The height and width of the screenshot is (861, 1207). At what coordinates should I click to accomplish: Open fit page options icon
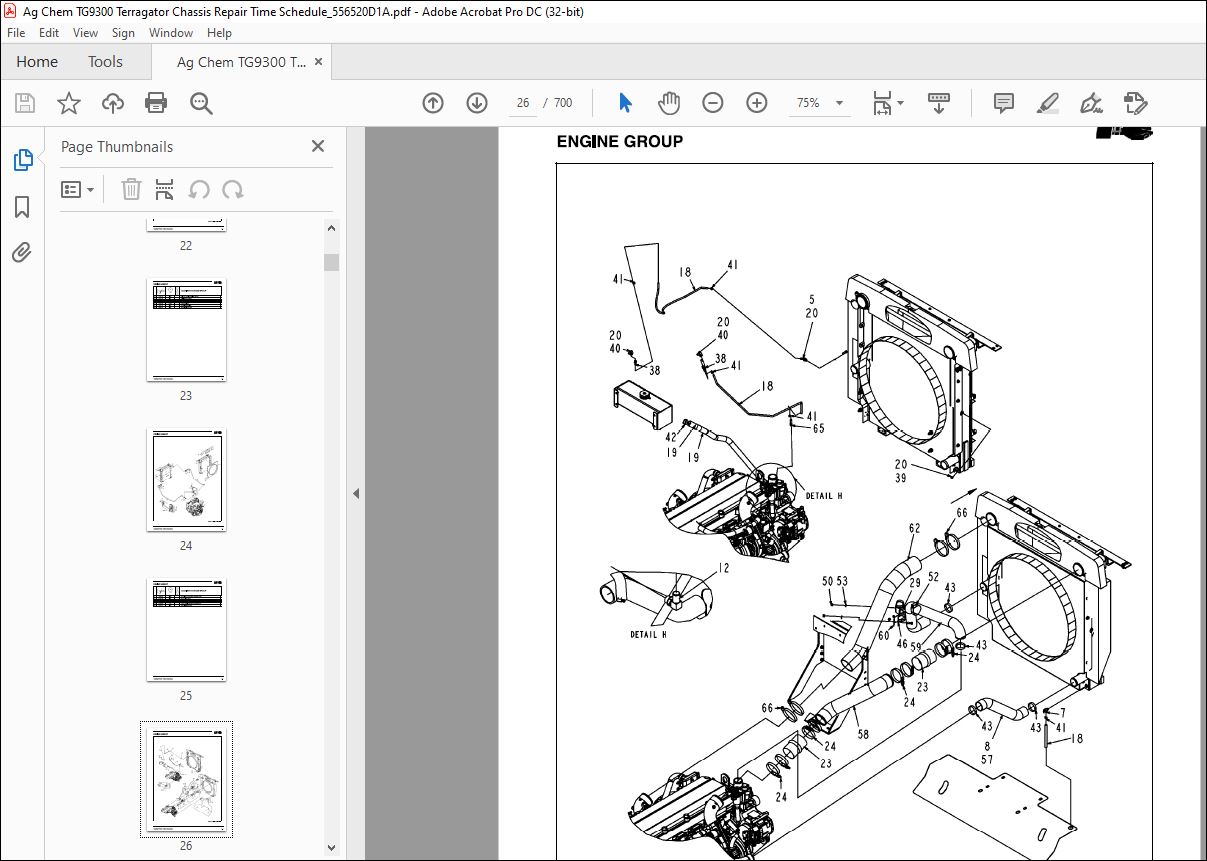coord(887,103)
